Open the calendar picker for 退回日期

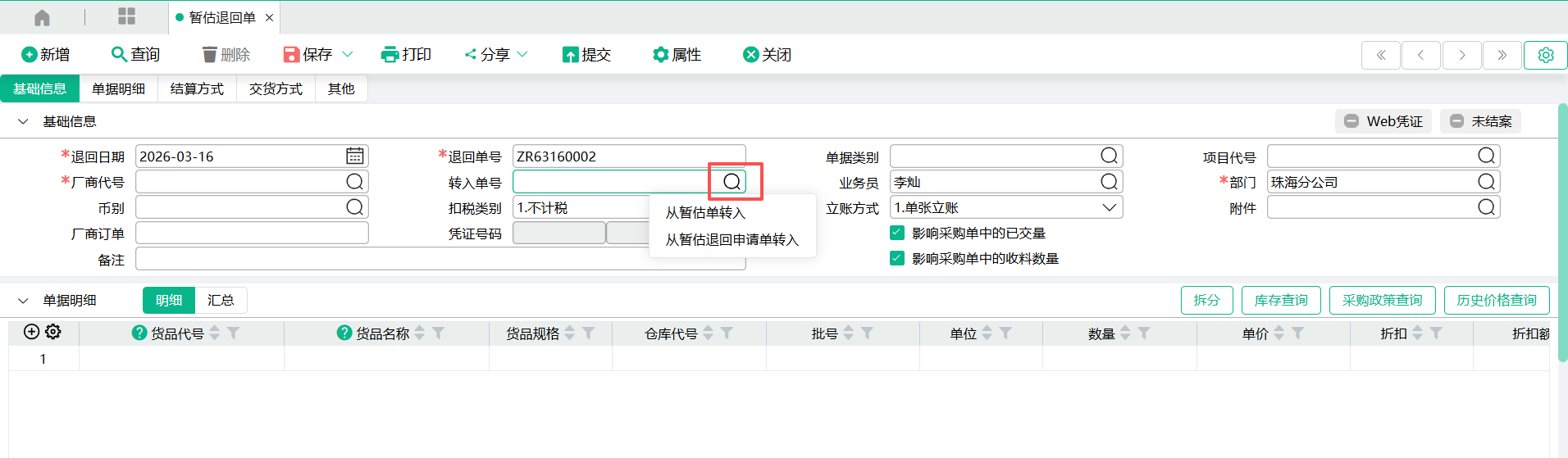pos(354,156)
